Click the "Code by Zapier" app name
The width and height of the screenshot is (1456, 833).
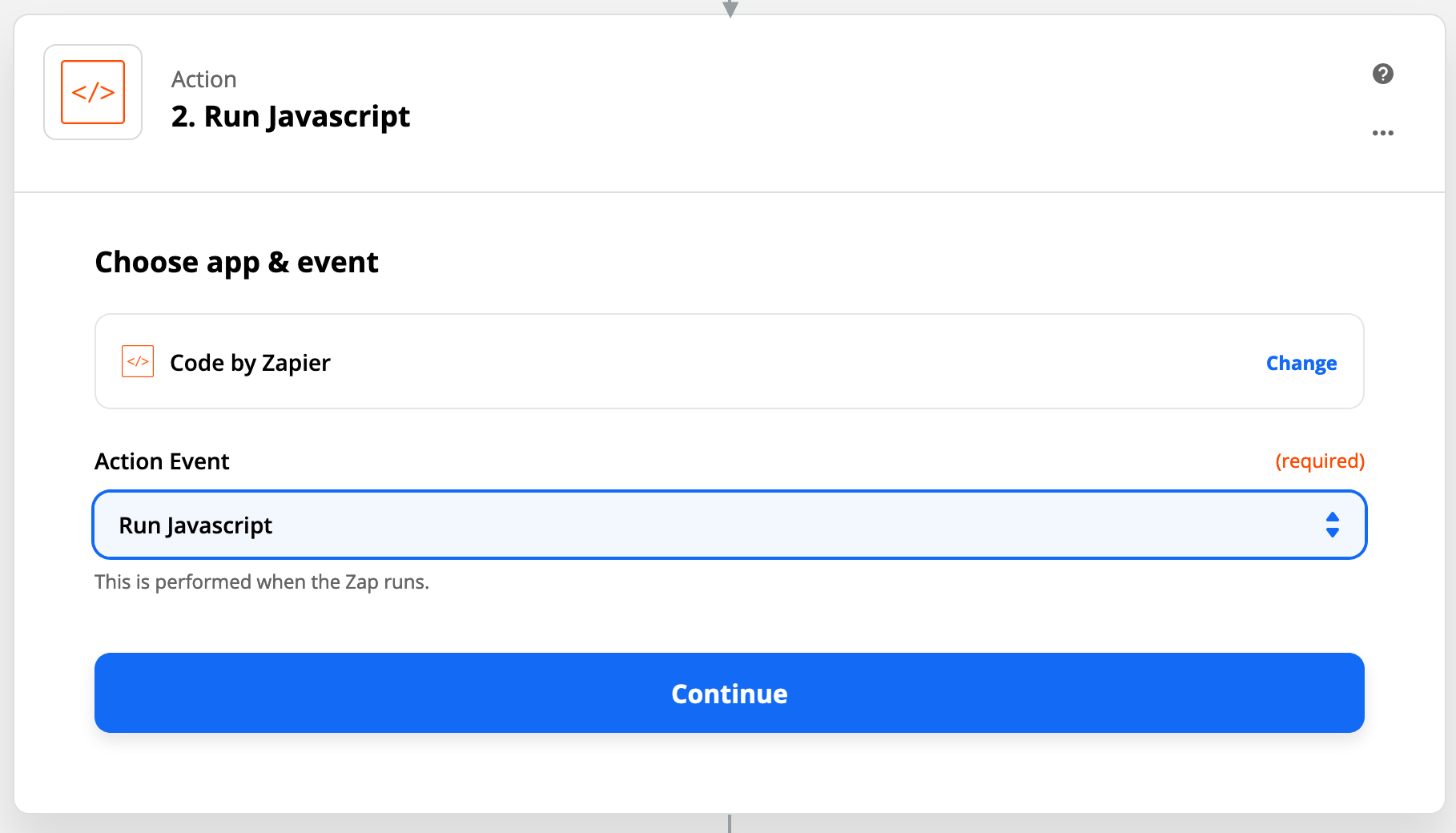tap(250, 363)
